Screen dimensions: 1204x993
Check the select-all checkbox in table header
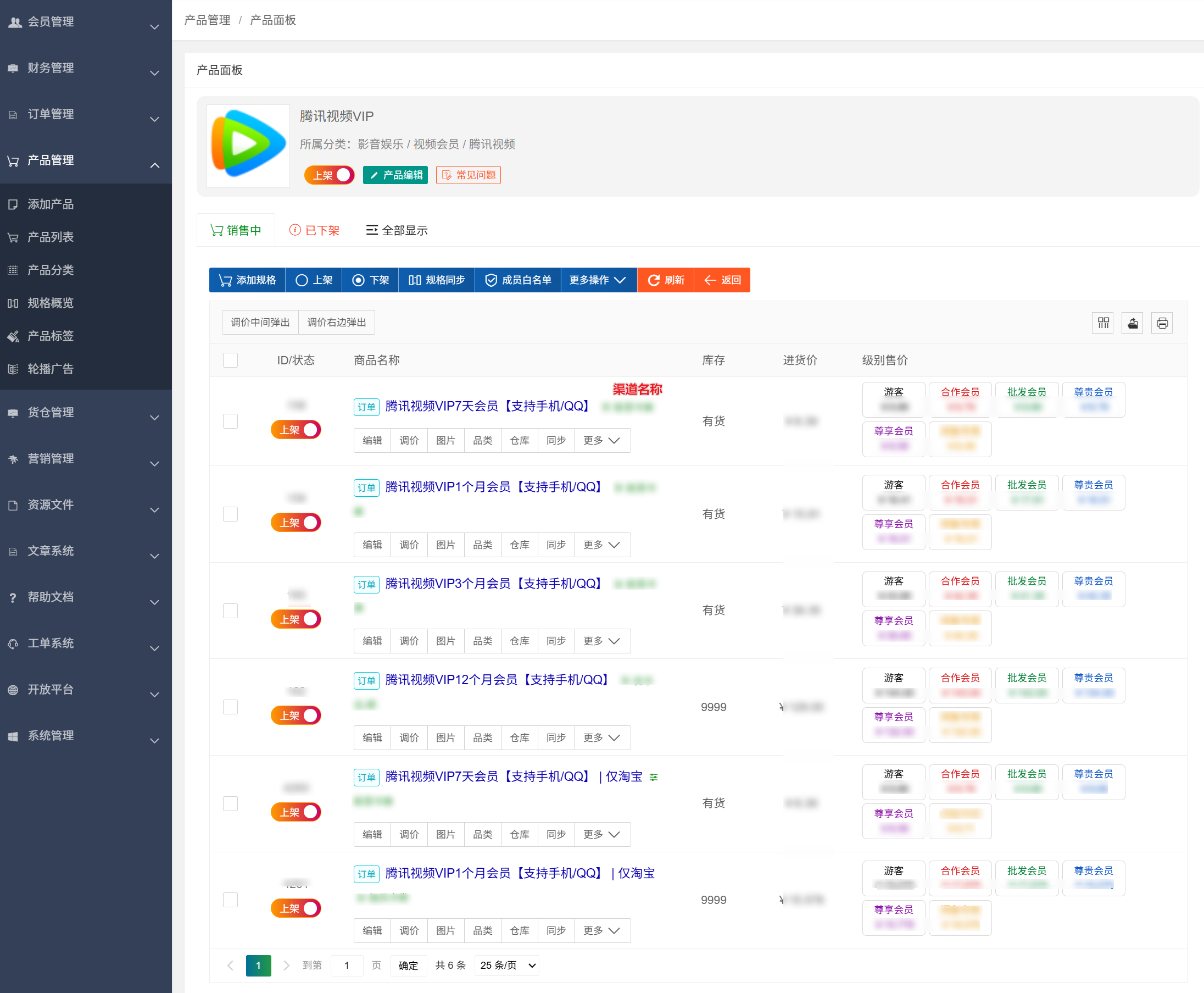coord(230,360)
